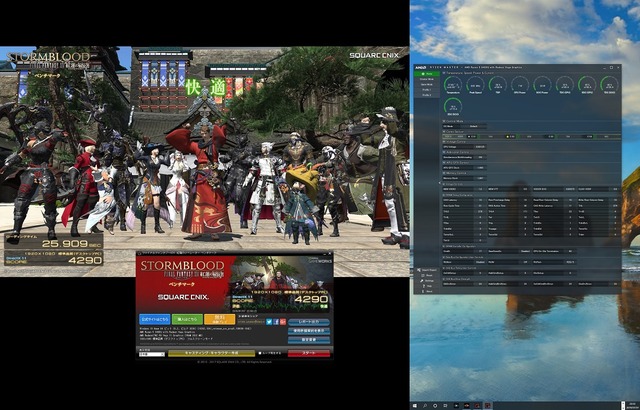Open Help in Ryzen Master sidebar
640x410 pixels.
(x=424, y=286)
